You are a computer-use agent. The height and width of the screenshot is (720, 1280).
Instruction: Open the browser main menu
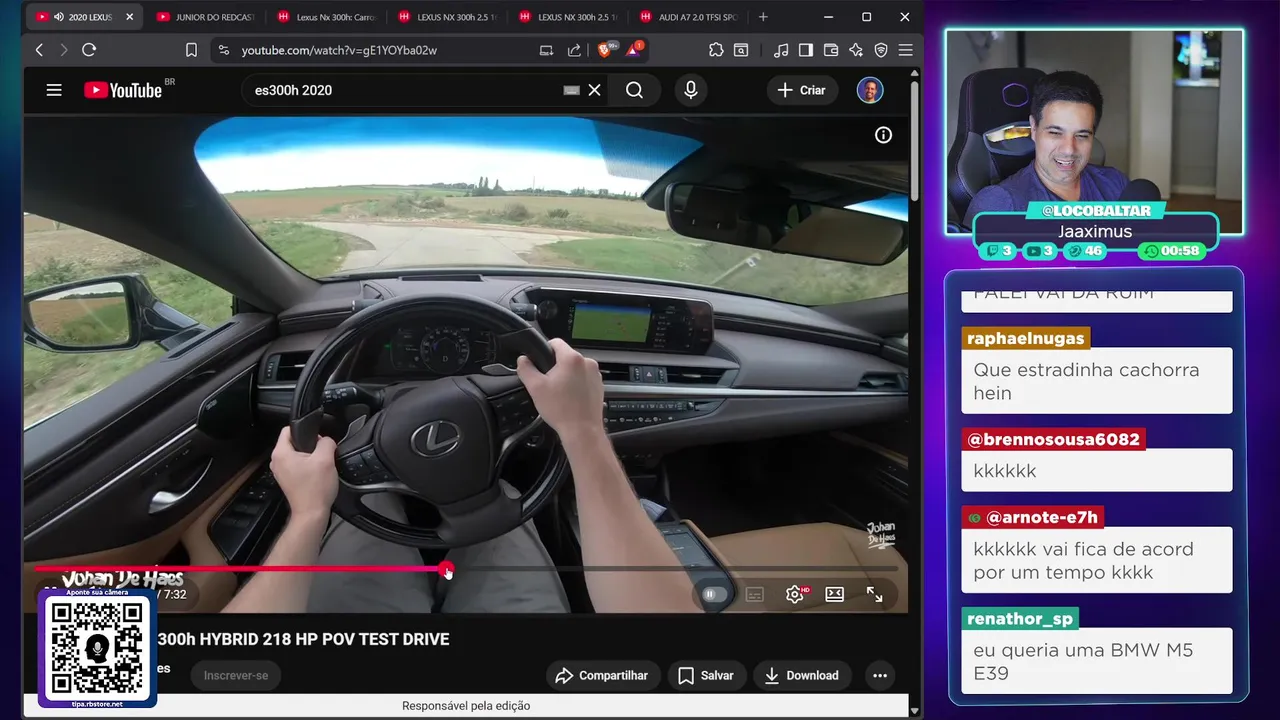tap(906, 50)
